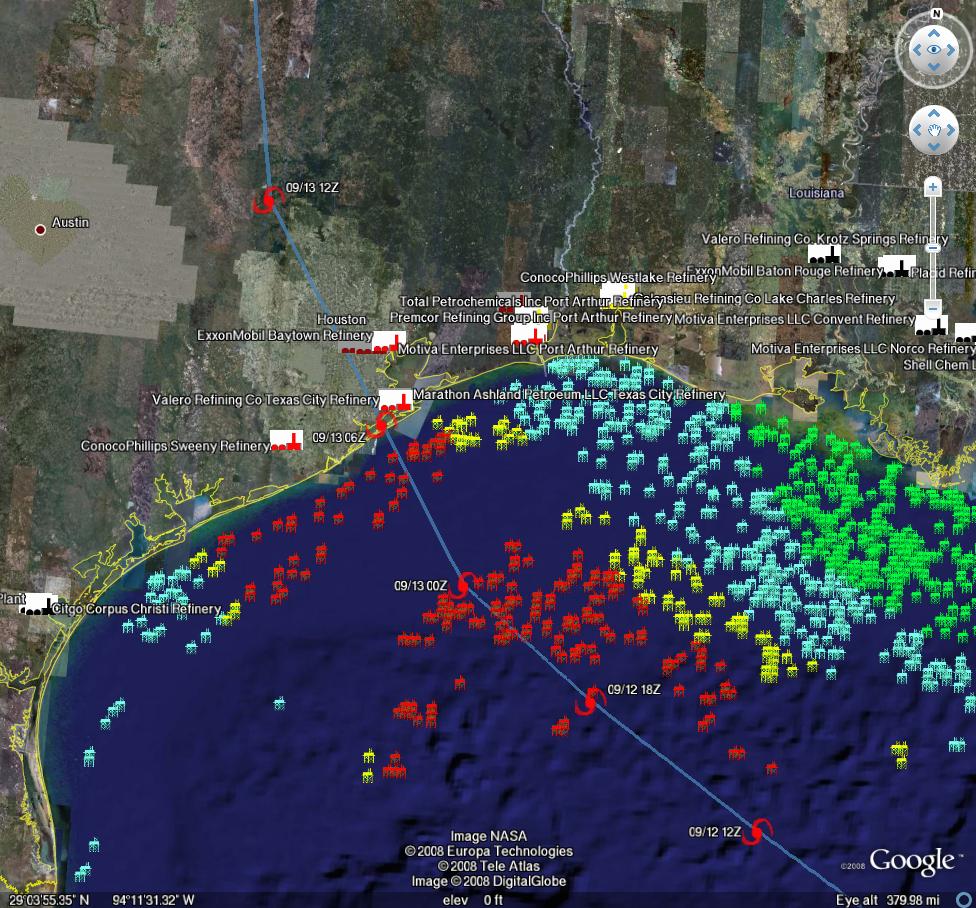This screenshot has height=908, width=976.
Task: Pan the map left with the move joystick arrow
Action: (x=916, y=130)
